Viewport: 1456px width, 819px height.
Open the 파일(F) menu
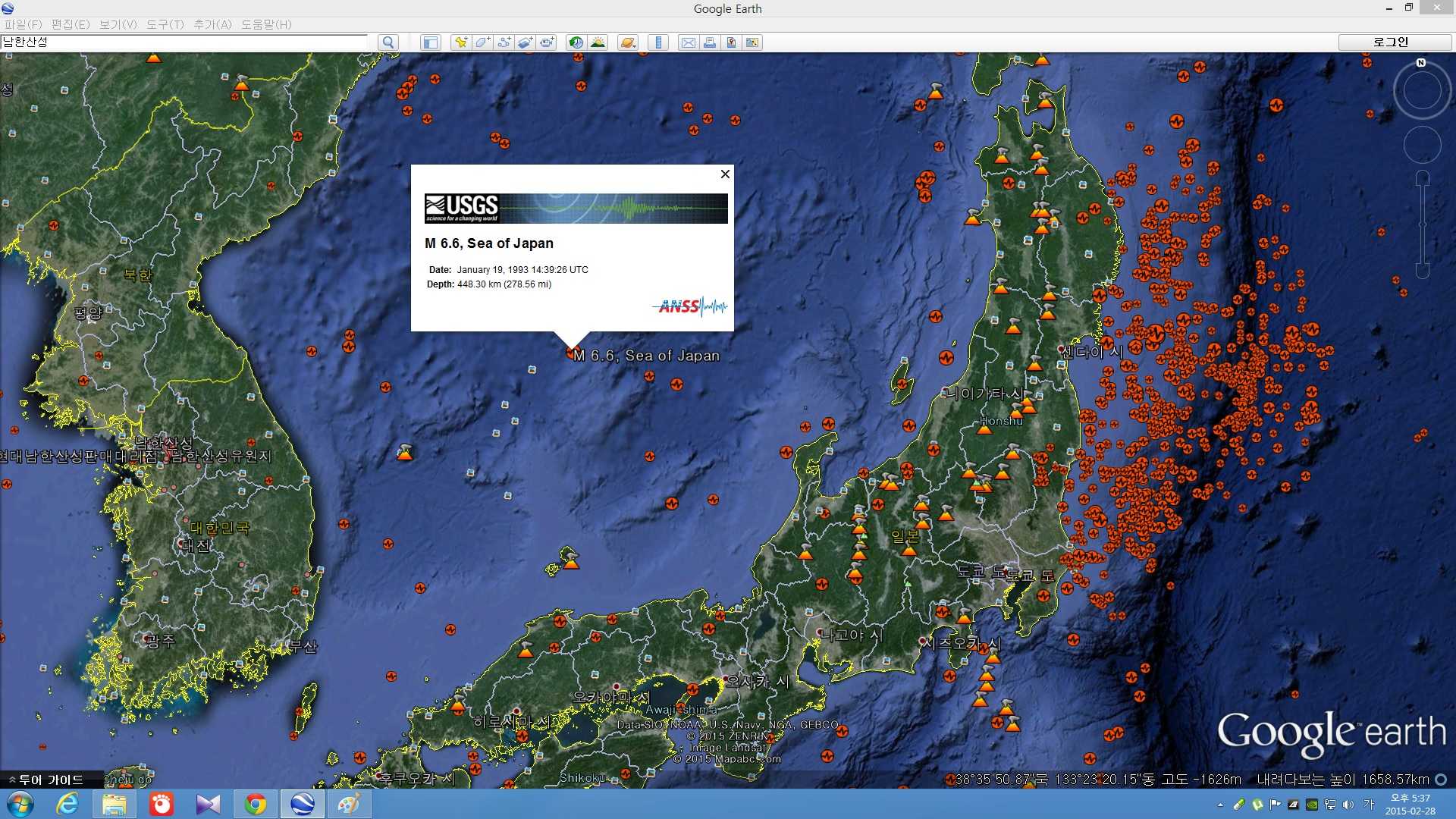(x=24, y=24)
